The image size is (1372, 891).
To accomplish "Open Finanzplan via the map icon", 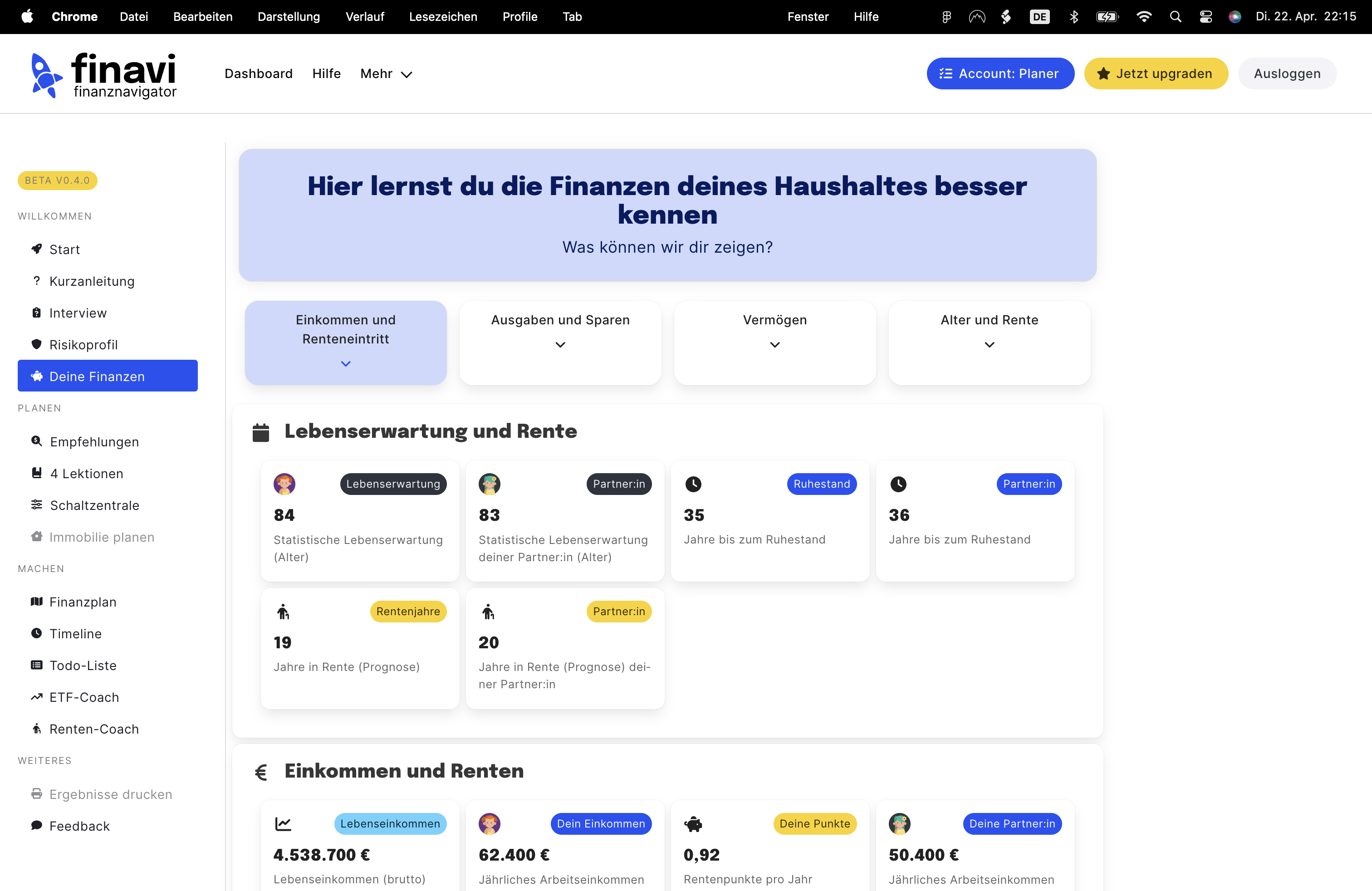I will click(36, 602).
